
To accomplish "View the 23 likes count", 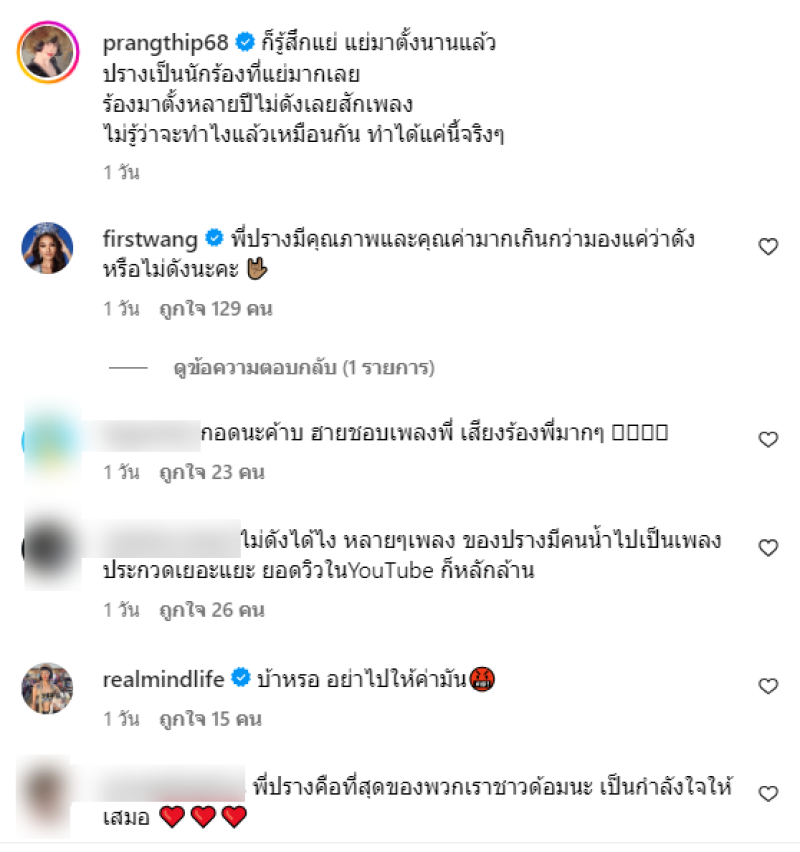I will point(212,472).
